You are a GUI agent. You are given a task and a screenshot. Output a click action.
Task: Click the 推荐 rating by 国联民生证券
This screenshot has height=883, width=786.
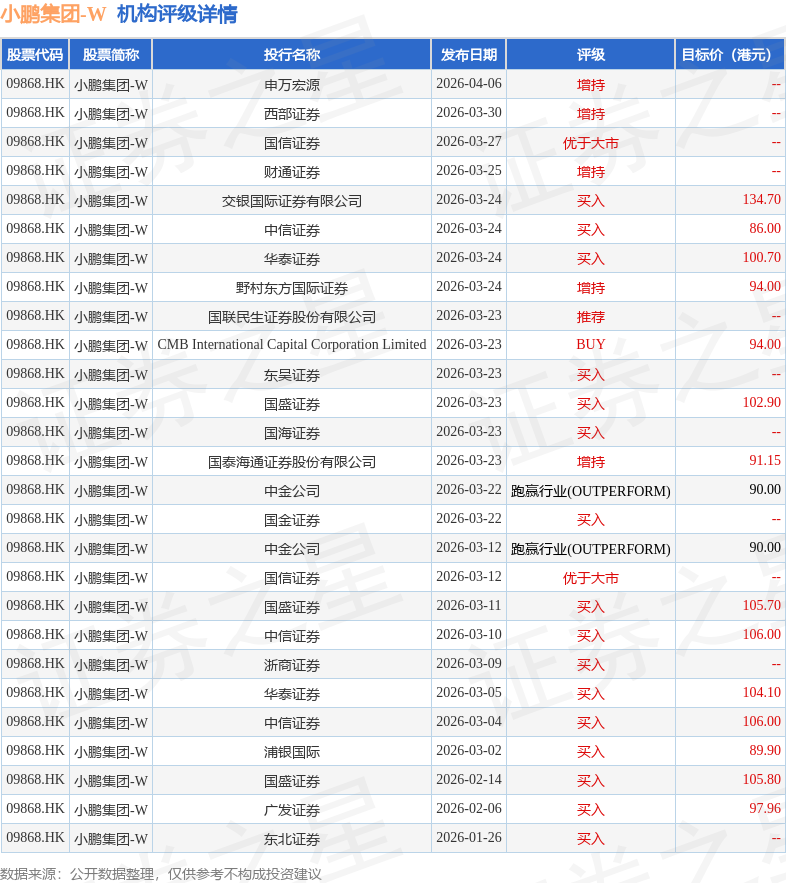pos(591,316)
